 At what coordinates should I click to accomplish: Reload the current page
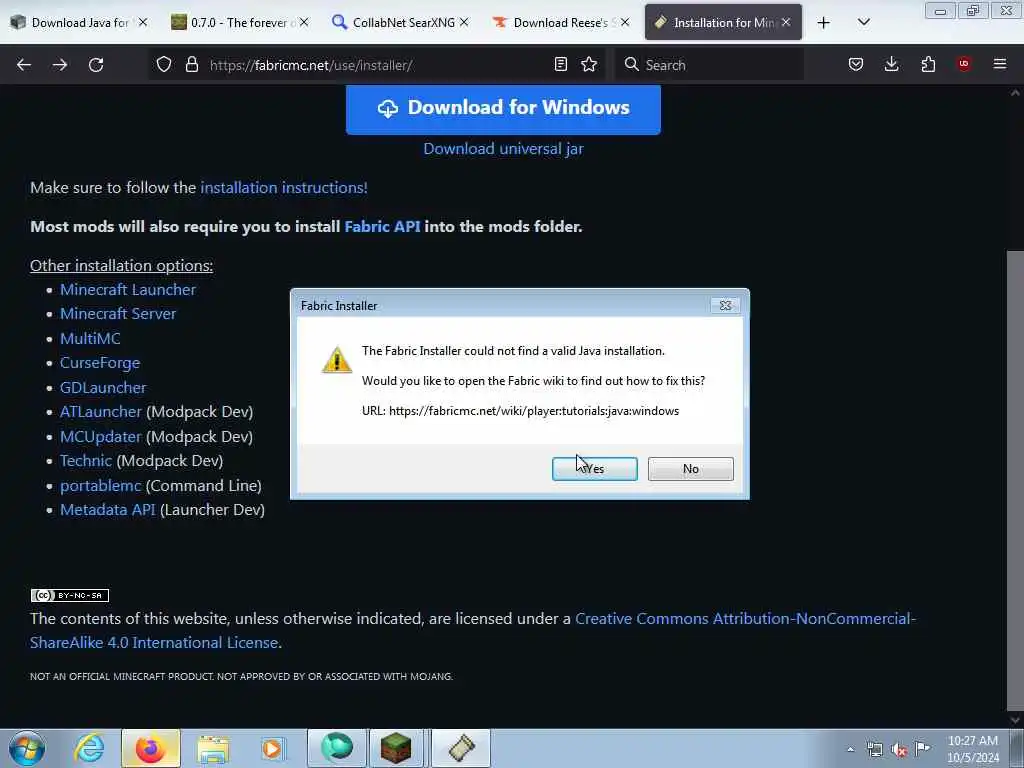[x=96, y=65]
